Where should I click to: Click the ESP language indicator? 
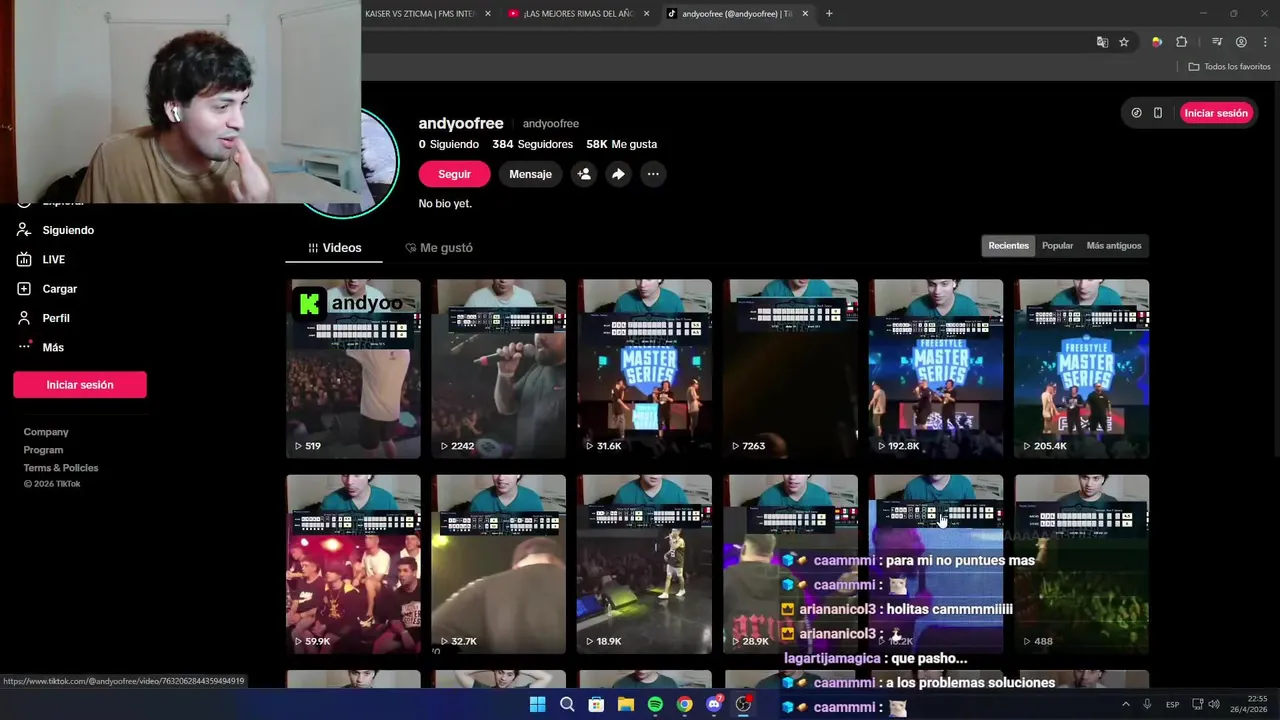pos(1172,704)
